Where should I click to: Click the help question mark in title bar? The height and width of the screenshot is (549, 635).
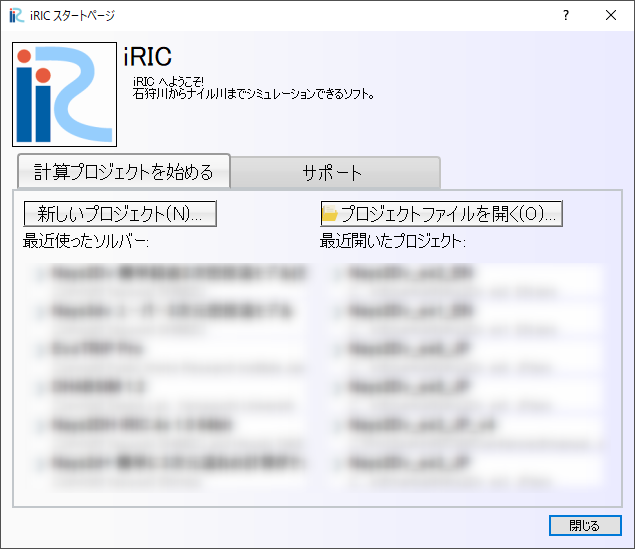566,15
